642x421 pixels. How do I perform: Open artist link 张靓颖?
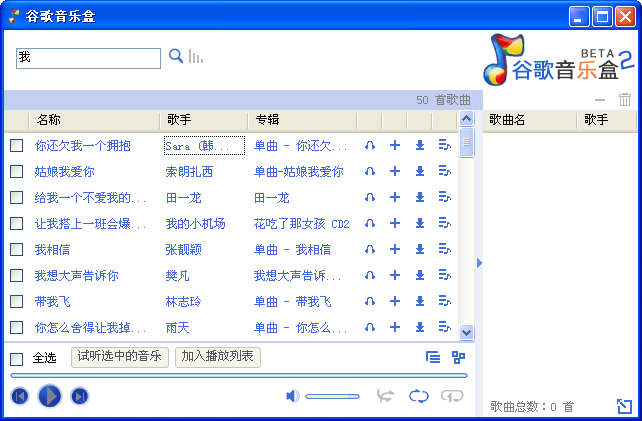(x=183, y=249)
